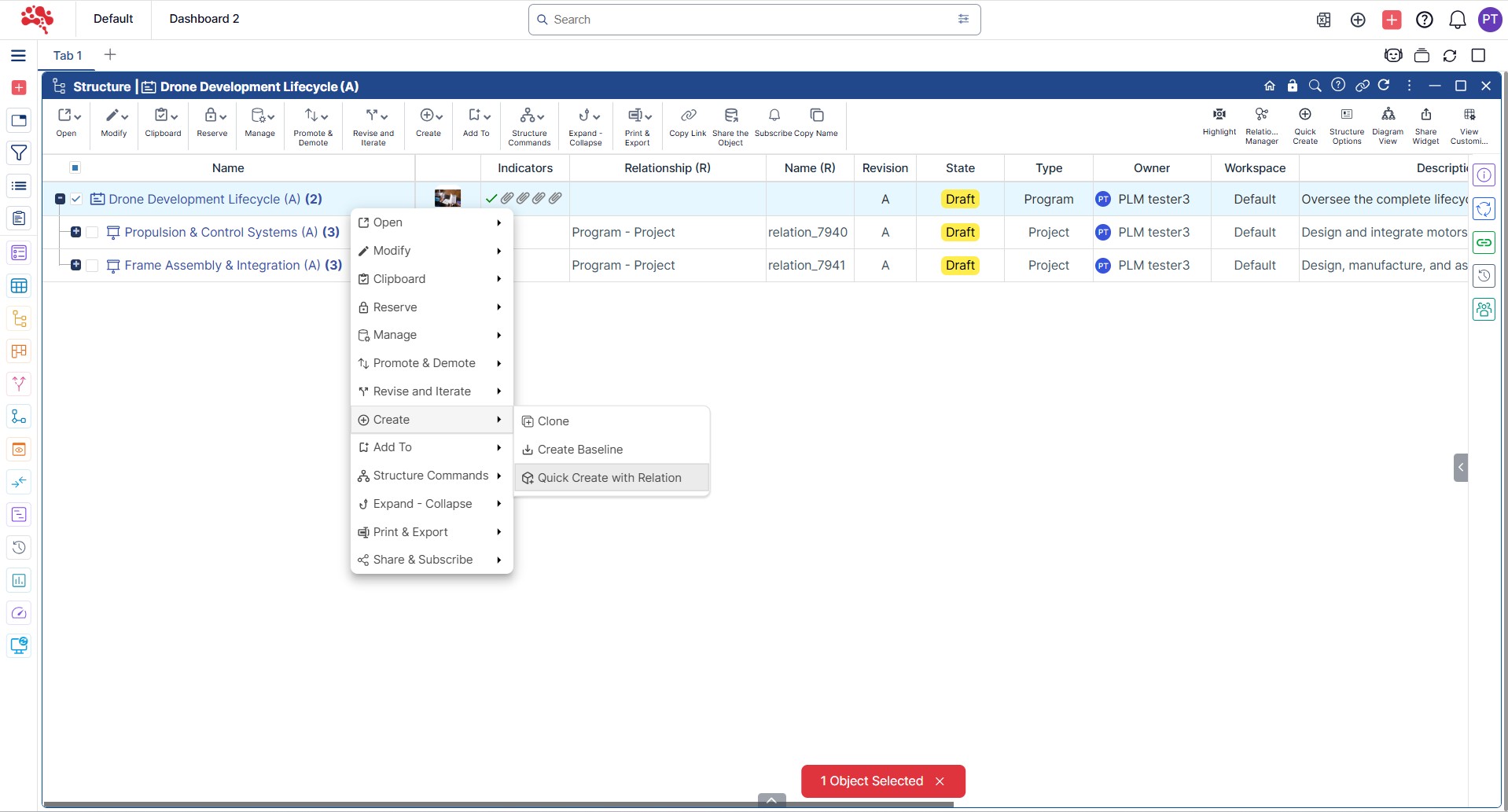The height and width of the screenshot is (812, 1508).
Task: Choose Create Baseline from submenu
Action: click(x=579, y=450)
